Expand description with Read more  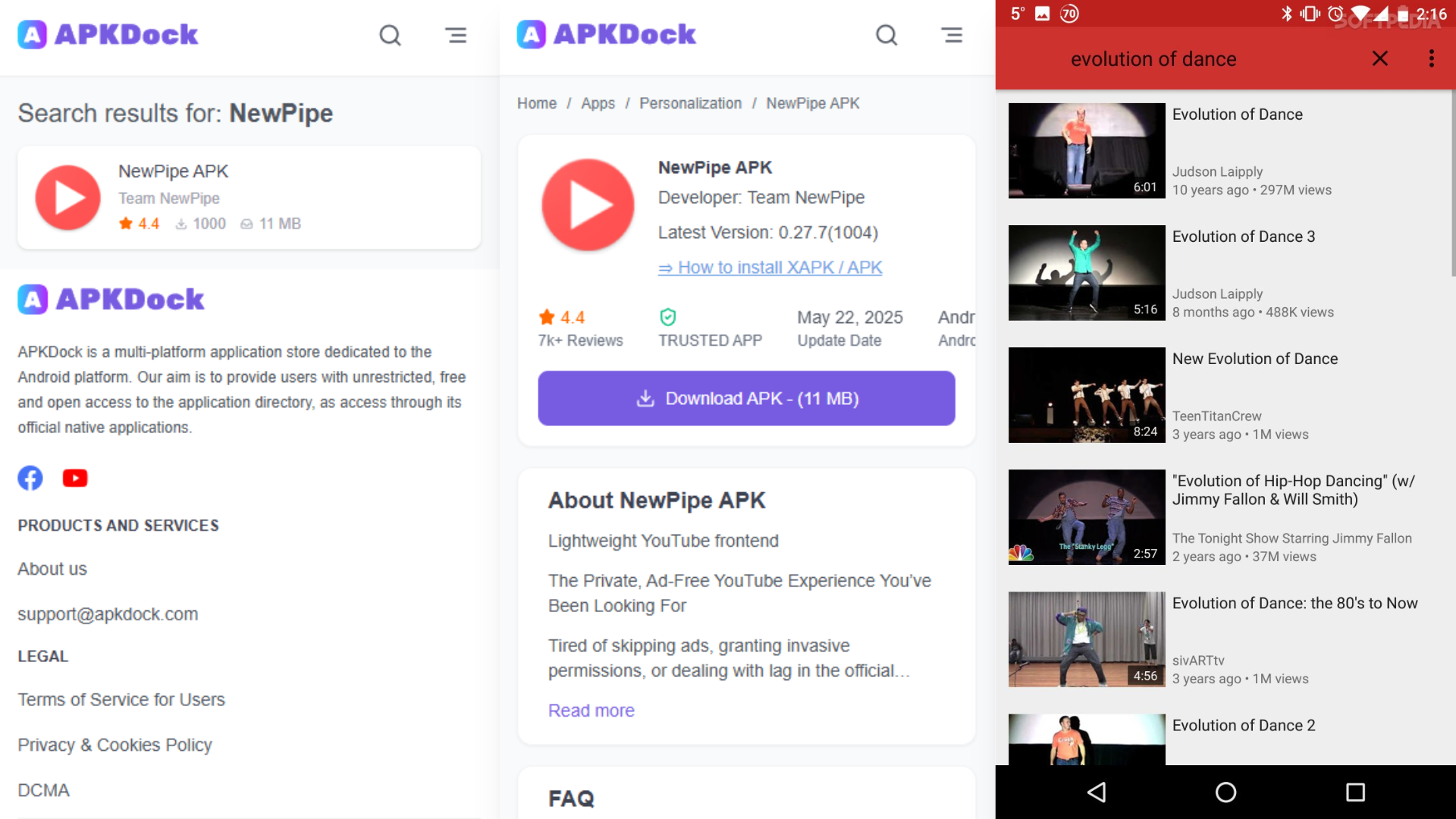coord(591,711)
